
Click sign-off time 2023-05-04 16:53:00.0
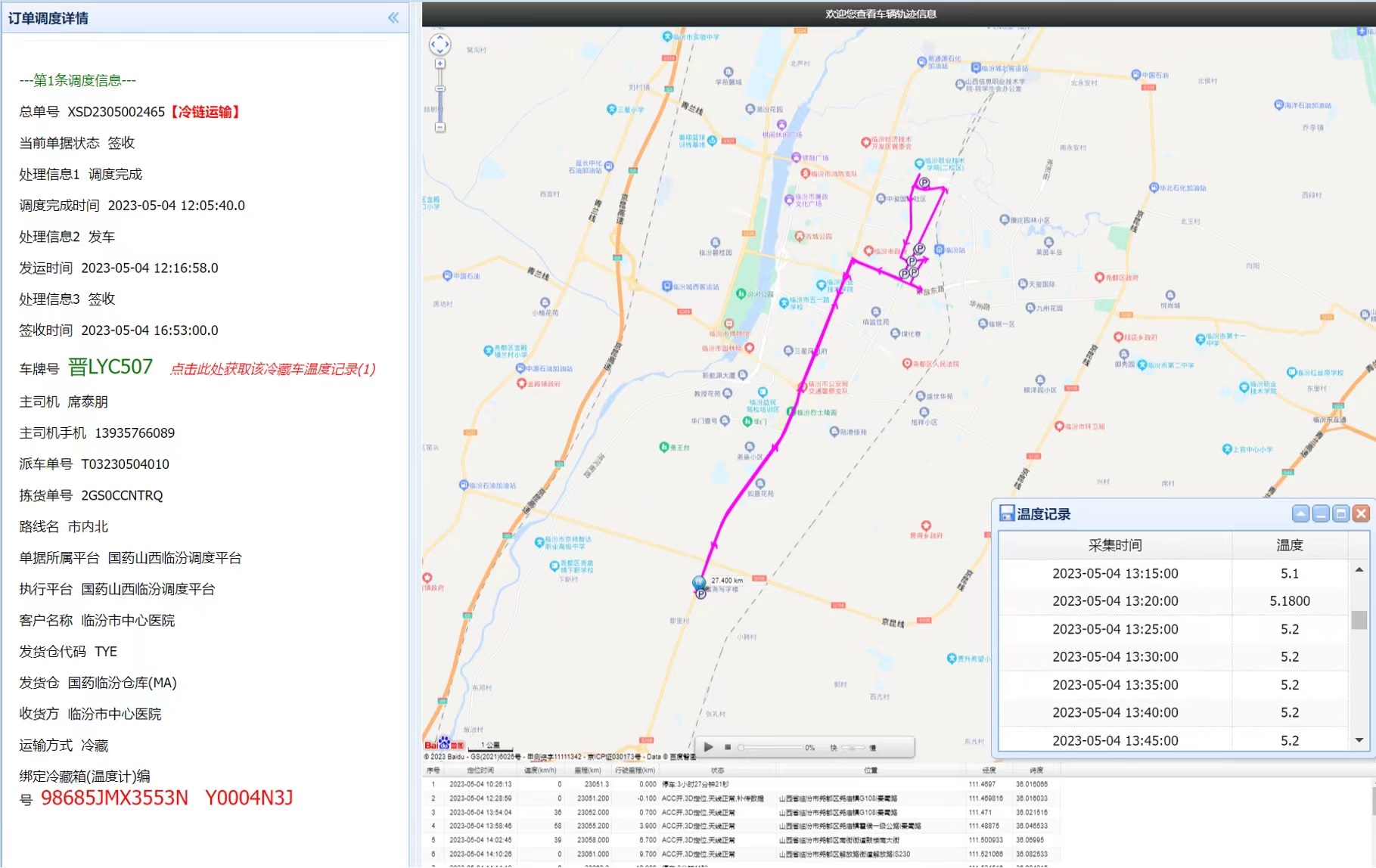150,330
